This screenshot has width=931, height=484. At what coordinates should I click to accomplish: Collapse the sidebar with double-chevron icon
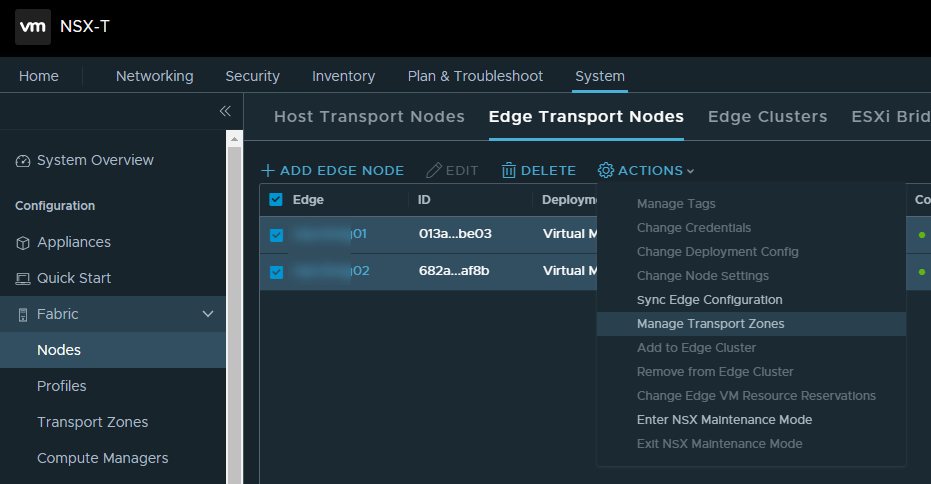(x=225, y=111)
